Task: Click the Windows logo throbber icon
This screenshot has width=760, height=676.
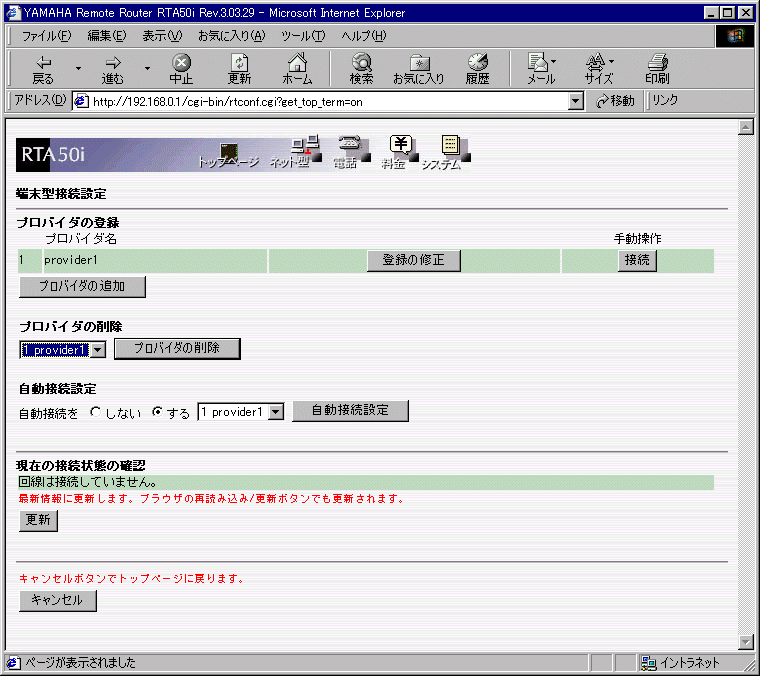Action: 735,36
